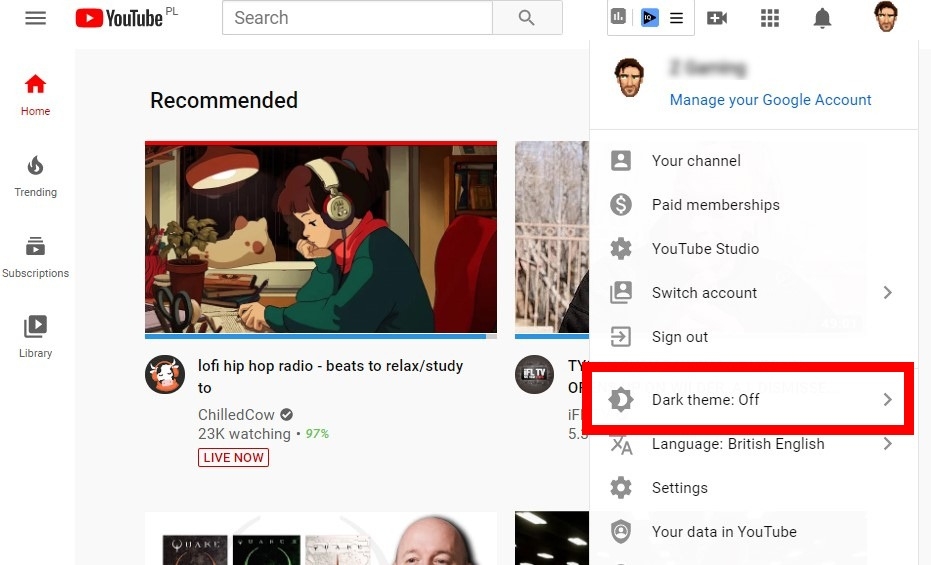931x565 pixels.
Task: Click the Switch account icon
Action: [620, 293]
